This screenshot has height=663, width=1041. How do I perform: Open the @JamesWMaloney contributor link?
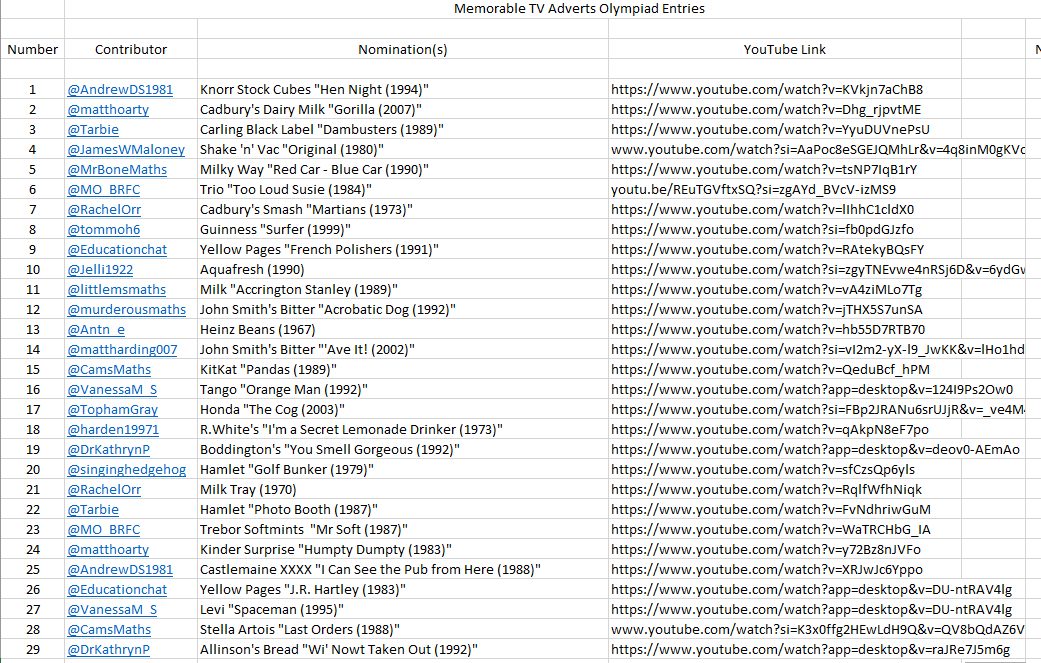point(126,149)
